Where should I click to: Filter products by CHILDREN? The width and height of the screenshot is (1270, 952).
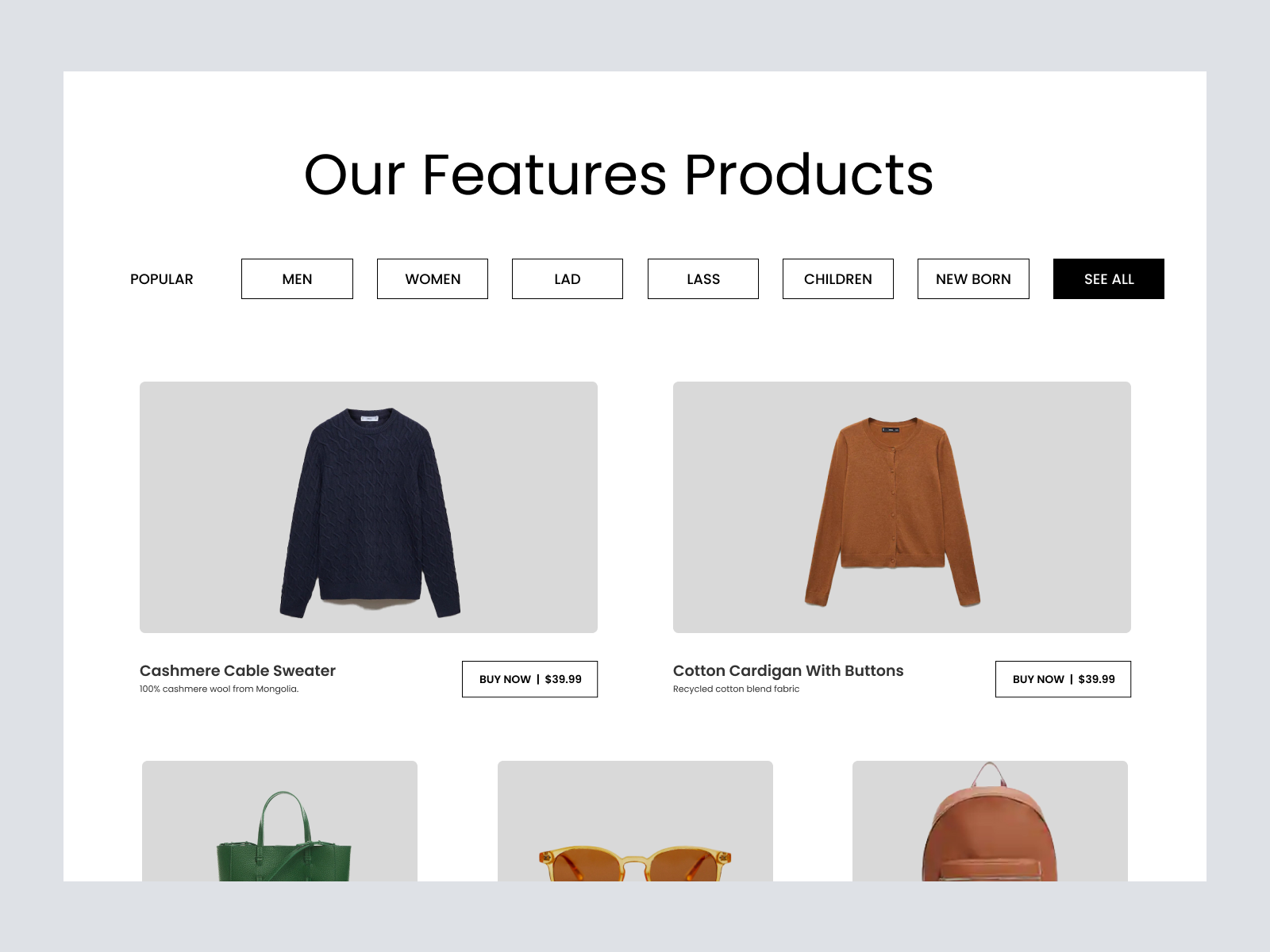point(838,279)
